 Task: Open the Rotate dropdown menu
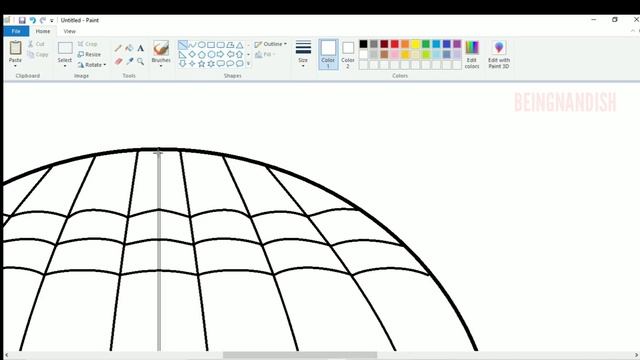click(x=92, y=65)
